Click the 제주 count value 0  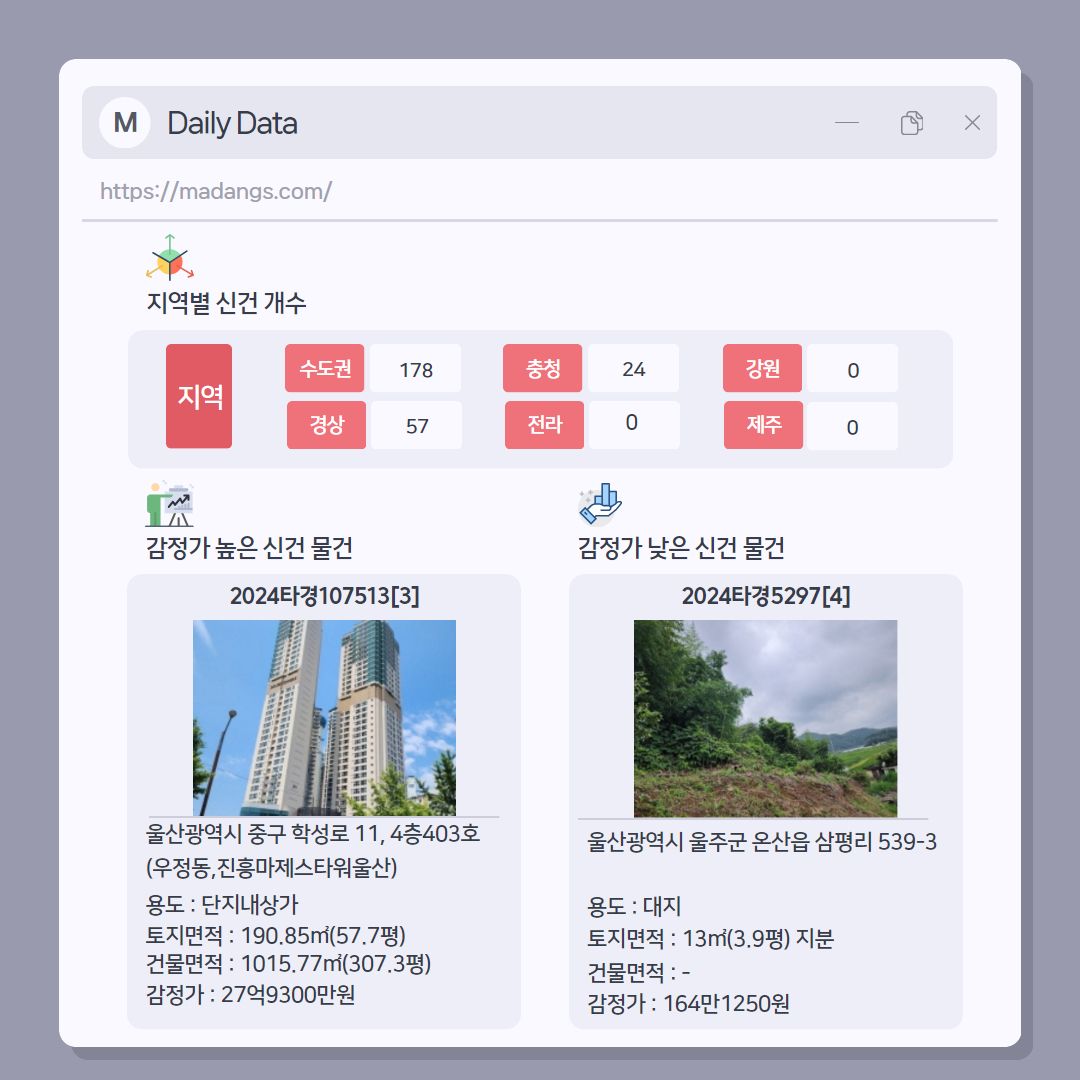pos(853,426)
